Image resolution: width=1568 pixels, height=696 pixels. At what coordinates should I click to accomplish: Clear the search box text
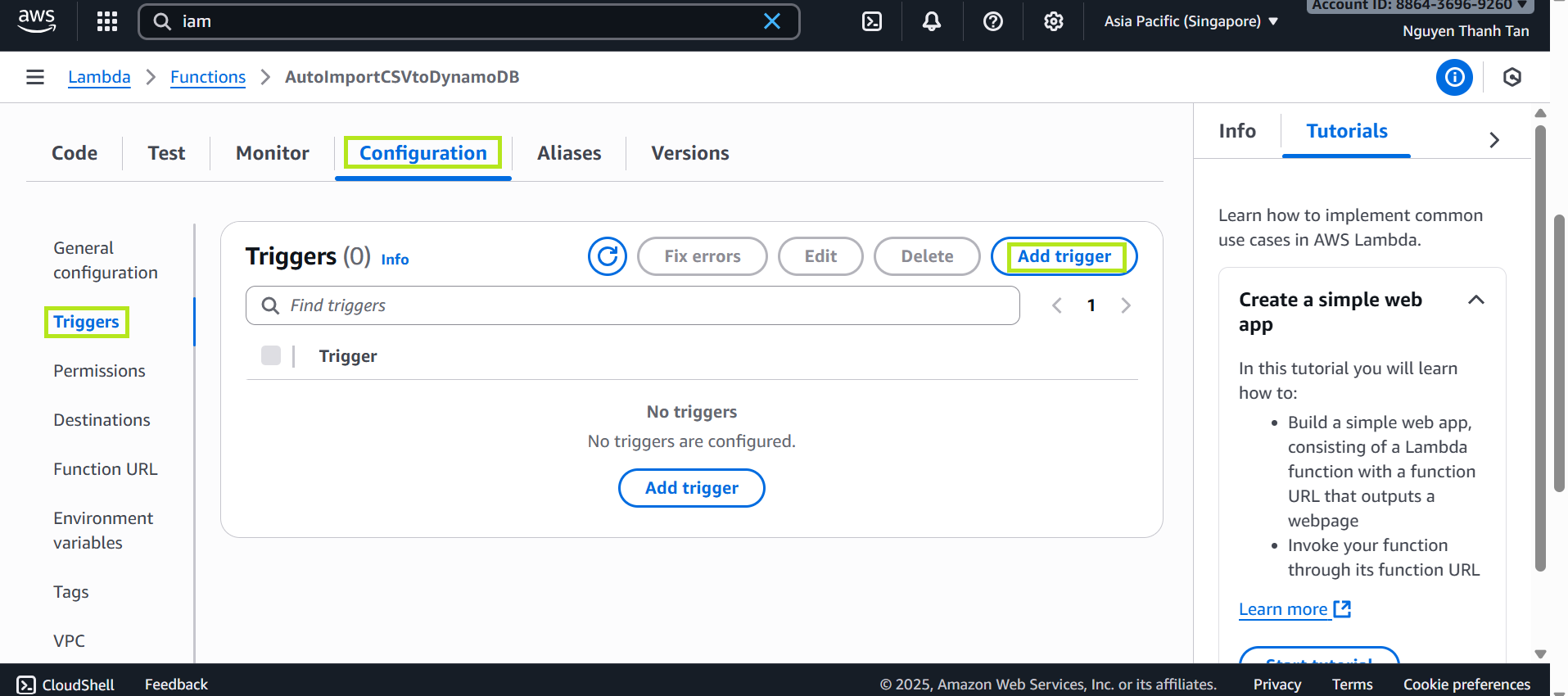click(x=771, y=21)
